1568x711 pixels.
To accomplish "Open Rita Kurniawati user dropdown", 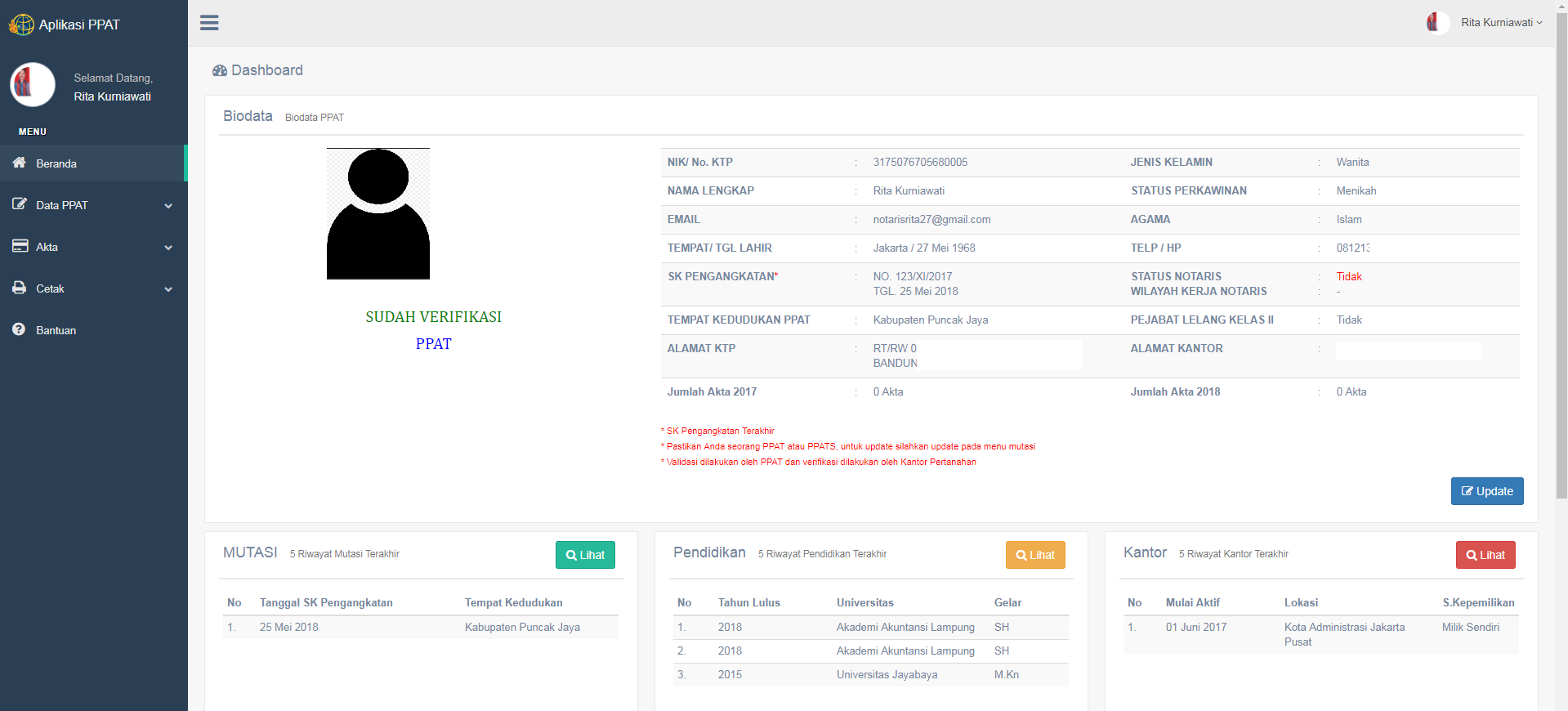I will (1495, 23).
